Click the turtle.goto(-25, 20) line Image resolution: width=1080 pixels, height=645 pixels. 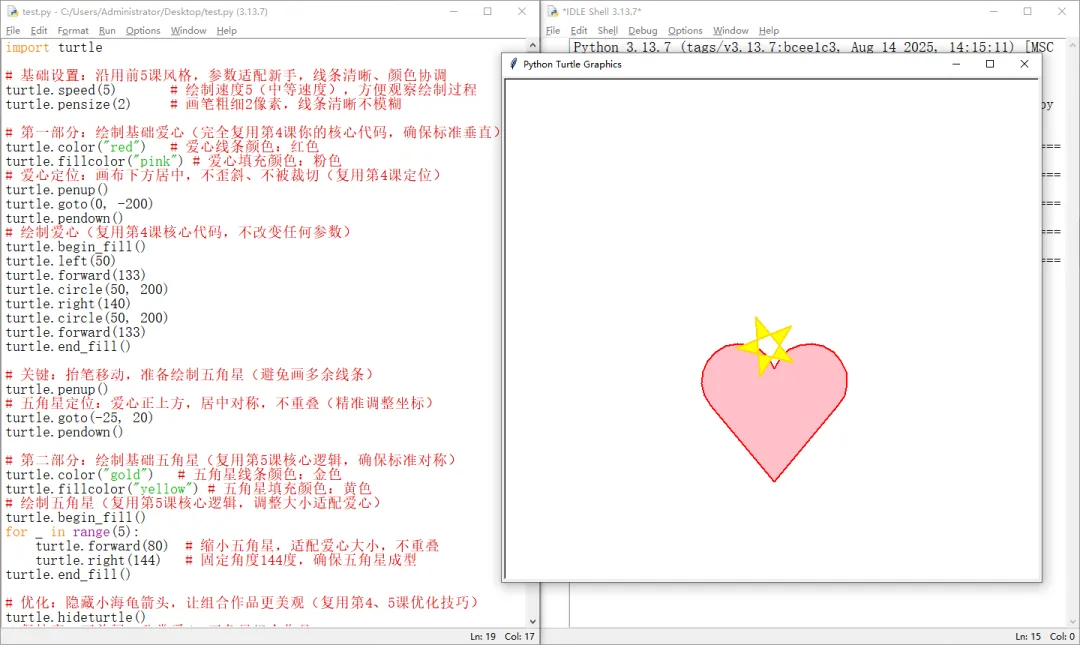(79, 418)
